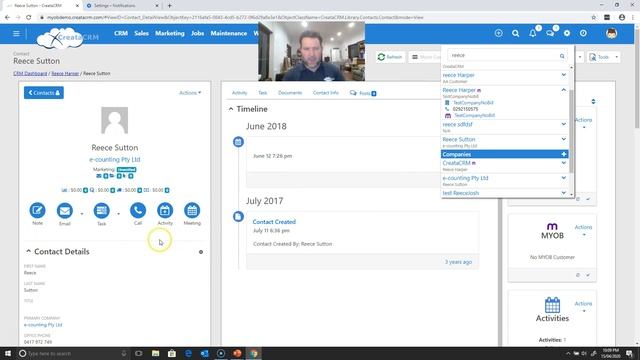This screenshot has height=360, width=640.
Task: Open the CRM Dashboard breadcrumb link
Action: (30, 73)
